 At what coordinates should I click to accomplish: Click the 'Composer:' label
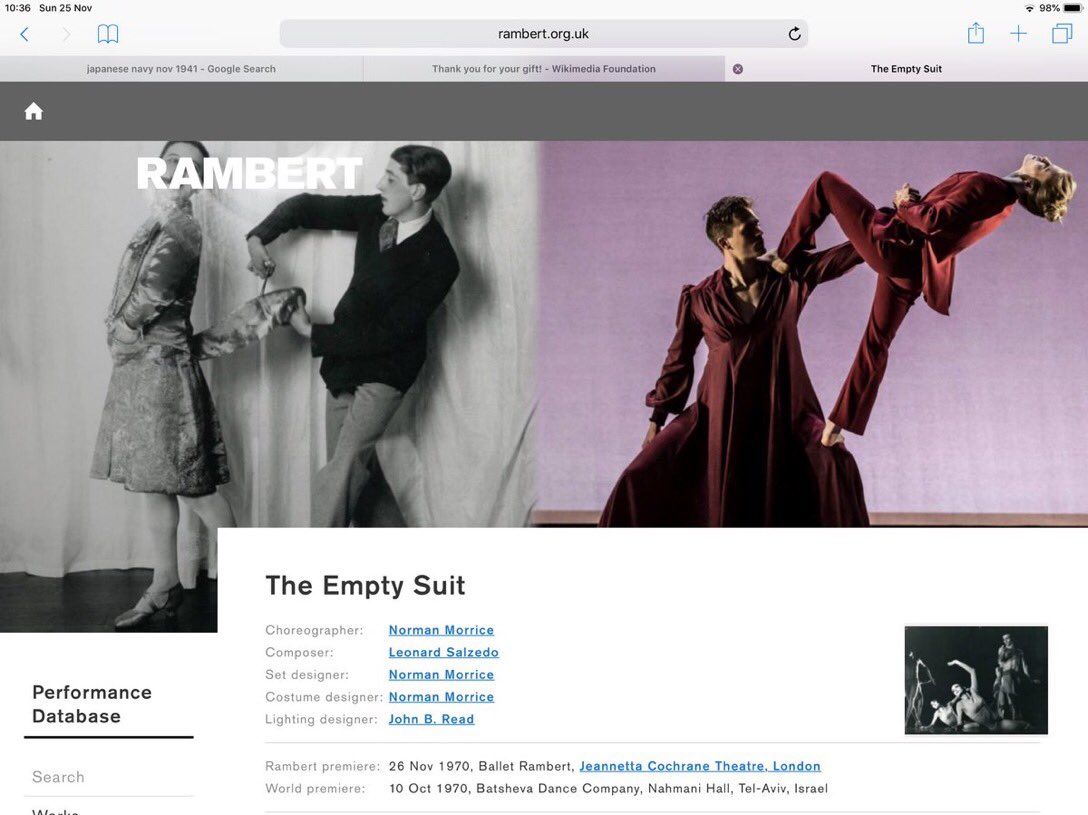299,652
